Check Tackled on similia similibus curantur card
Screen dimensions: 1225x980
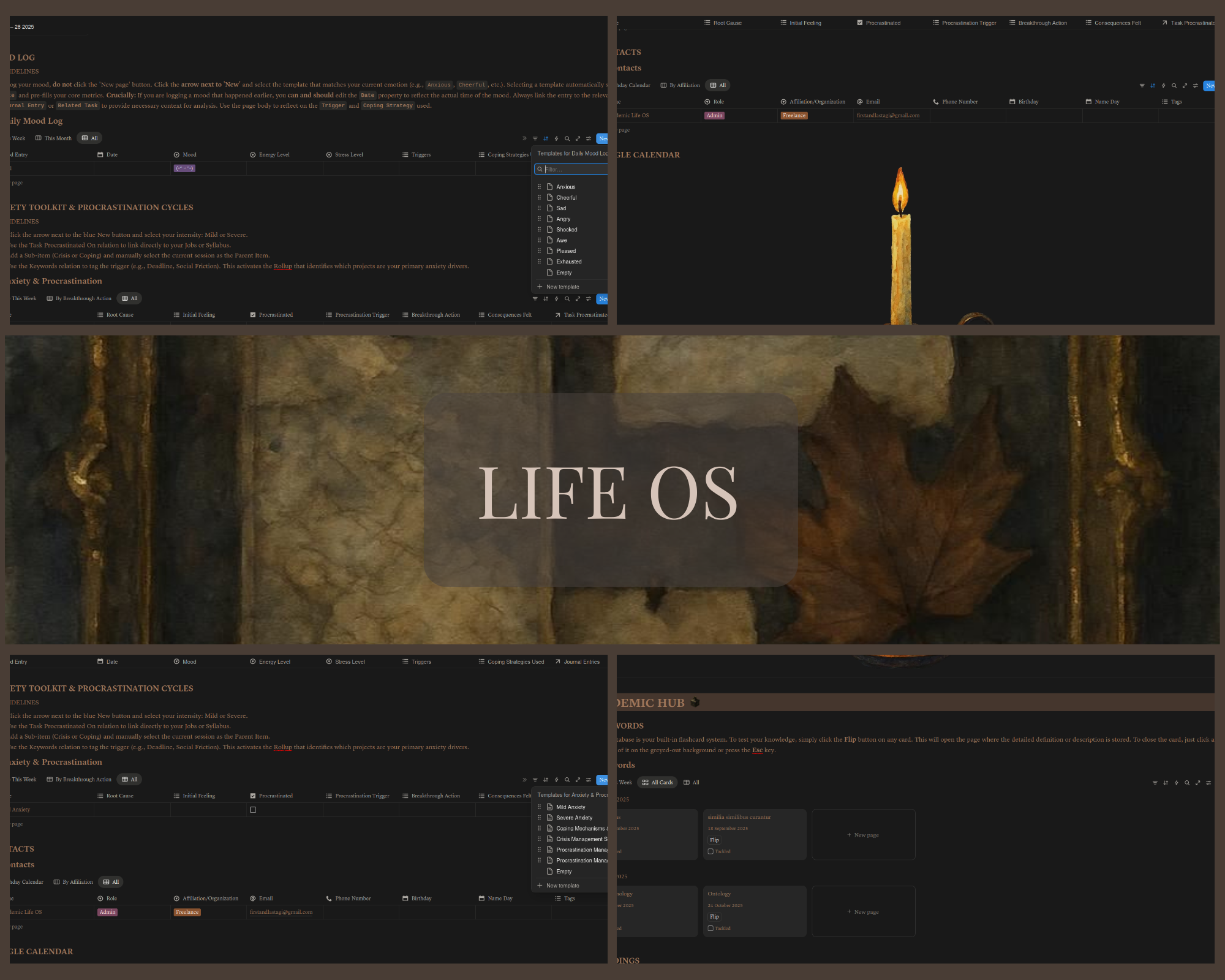click(x=710, y=851)
